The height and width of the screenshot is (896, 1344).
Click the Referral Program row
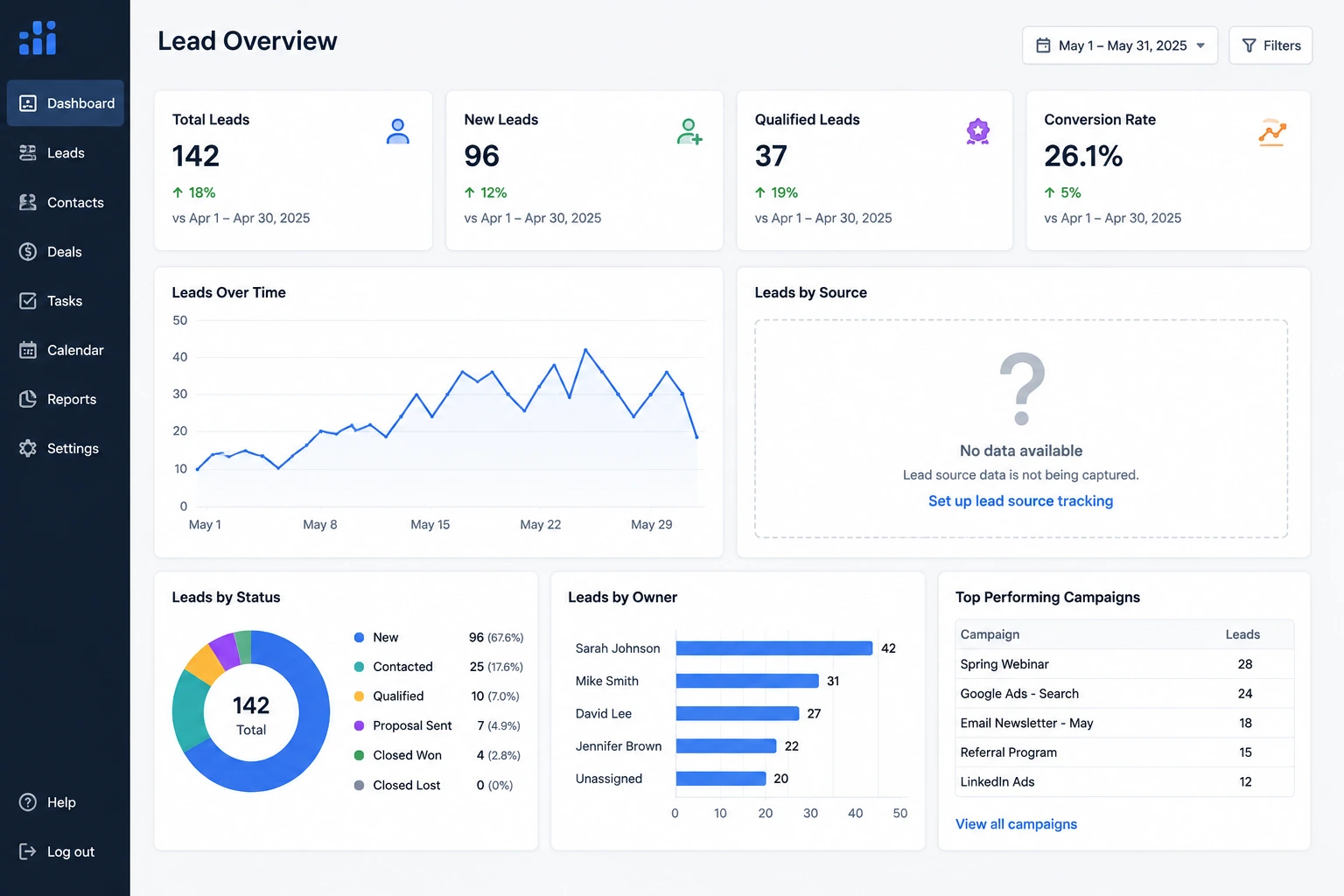pos(1124,752)
